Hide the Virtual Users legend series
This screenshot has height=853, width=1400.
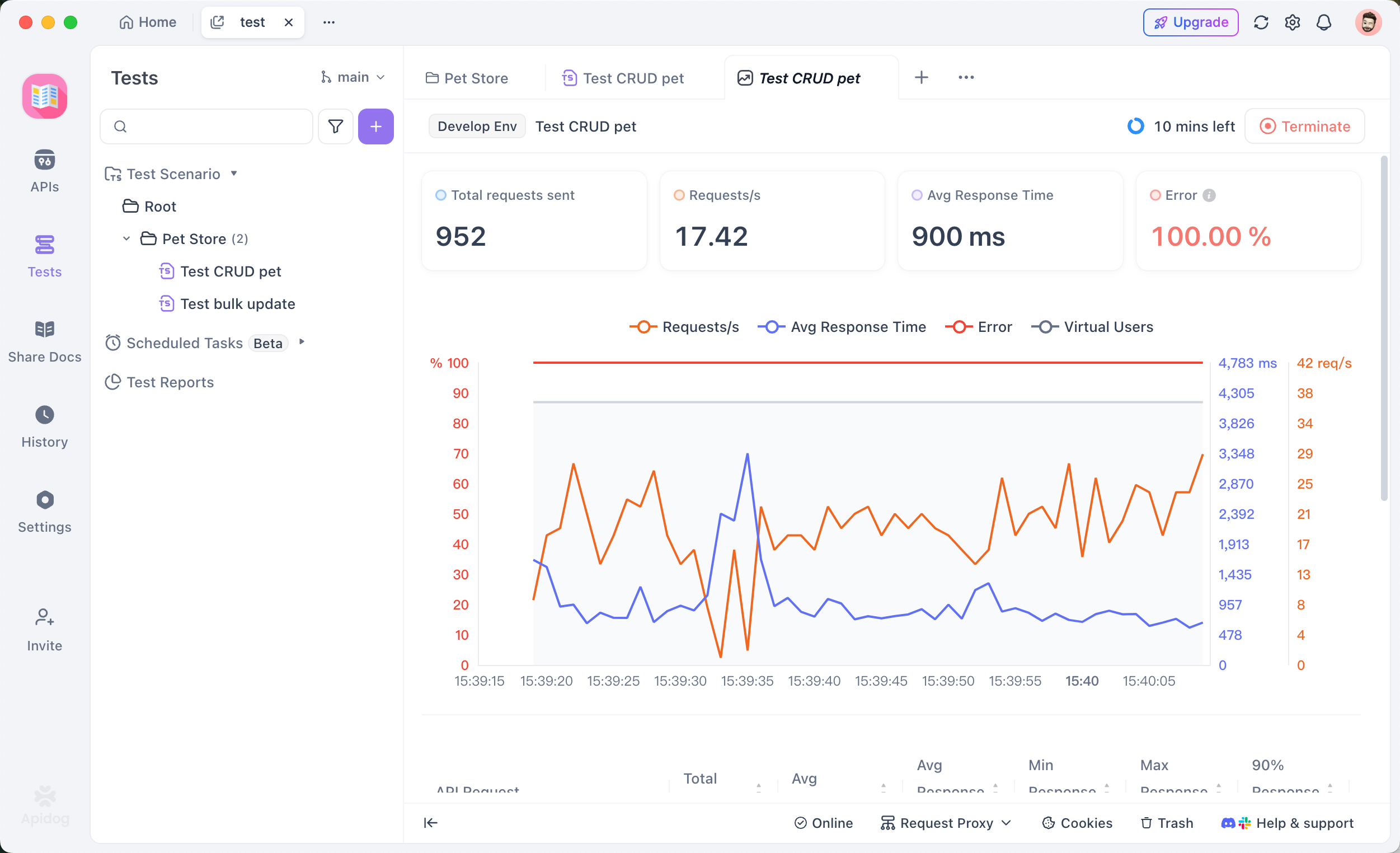(x=1092, y=327)
